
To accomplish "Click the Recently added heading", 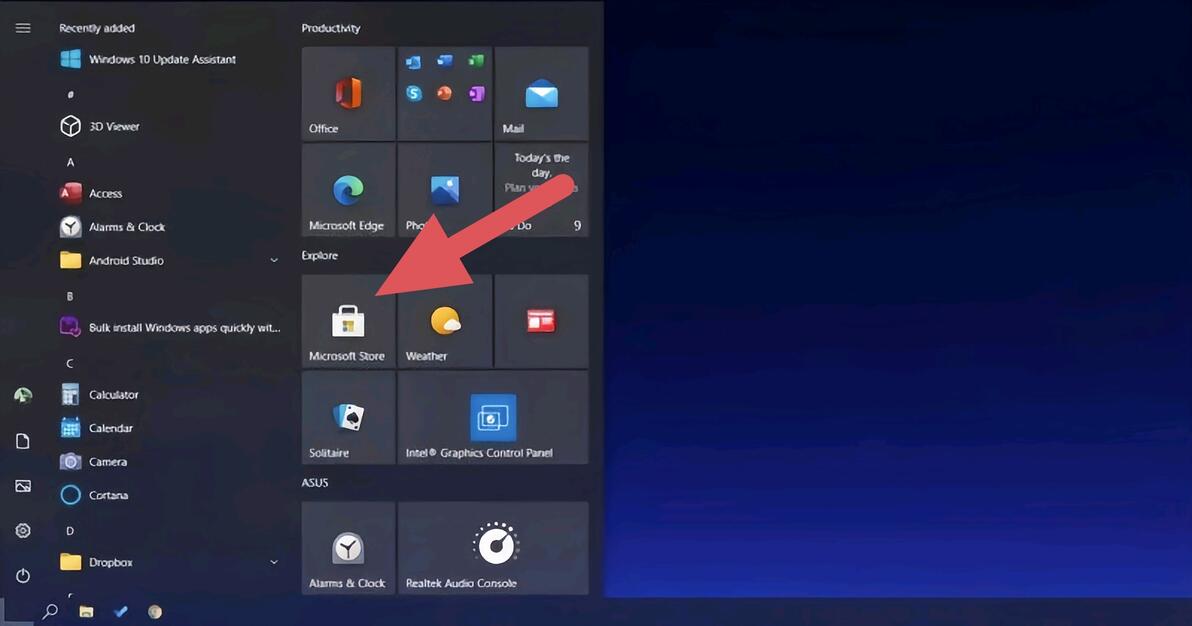I will 97,28.
